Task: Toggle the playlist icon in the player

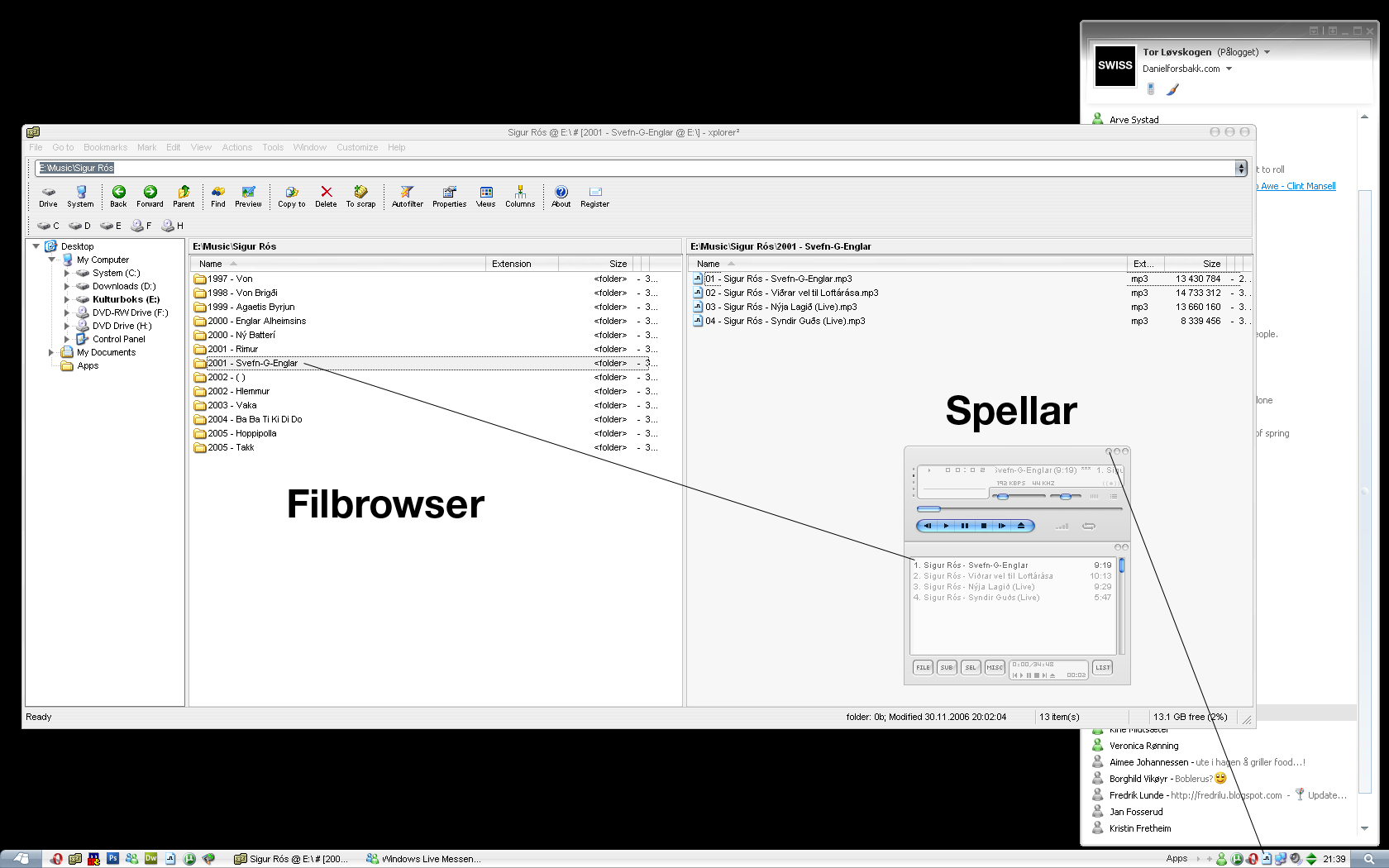Action: (1114, 496)
